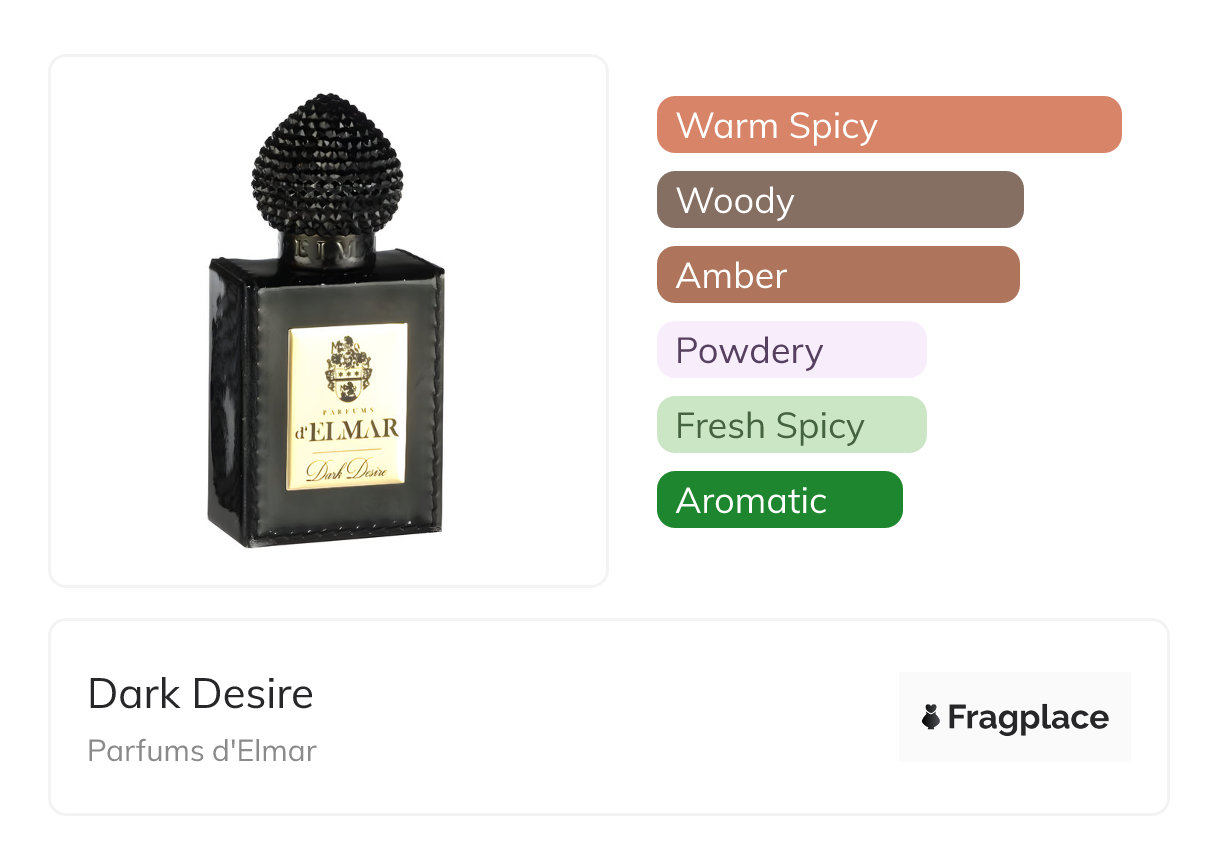The image size is (1218, 864).
Task: Click the Amber accord bar
Action: point(838,275)
